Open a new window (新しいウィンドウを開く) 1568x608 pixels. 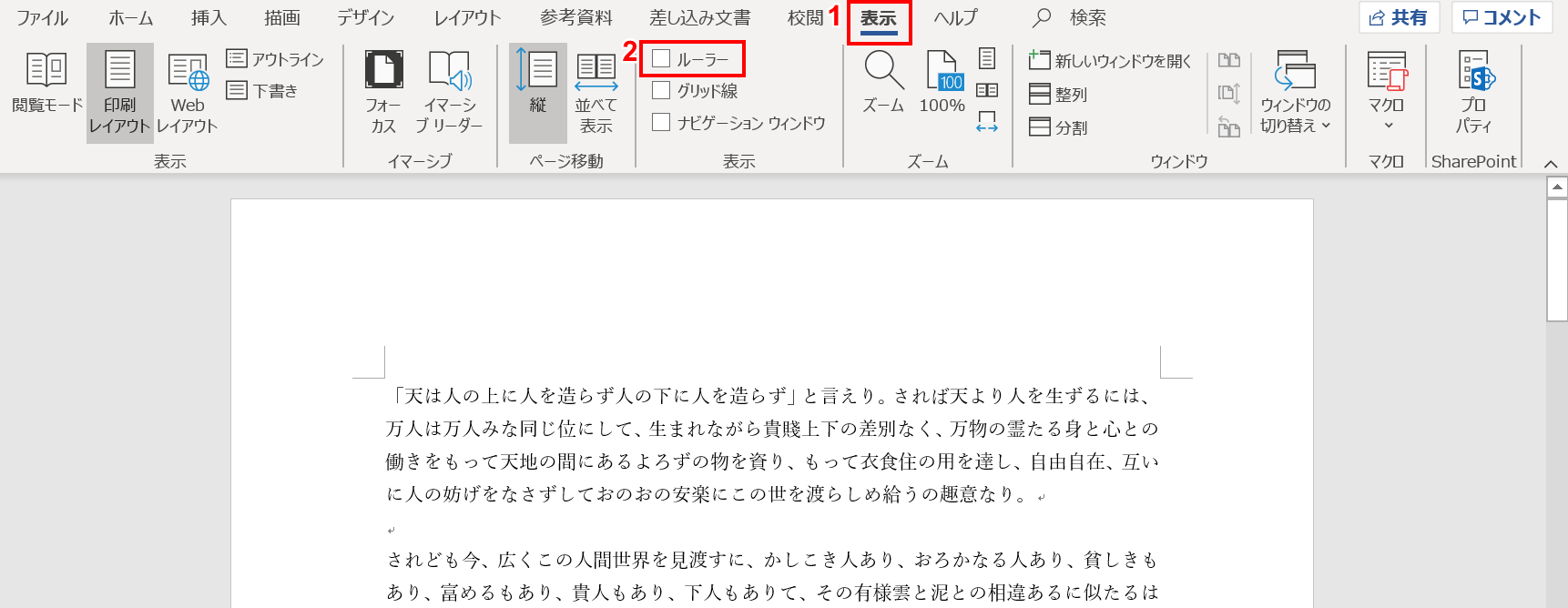(1110, 61)
